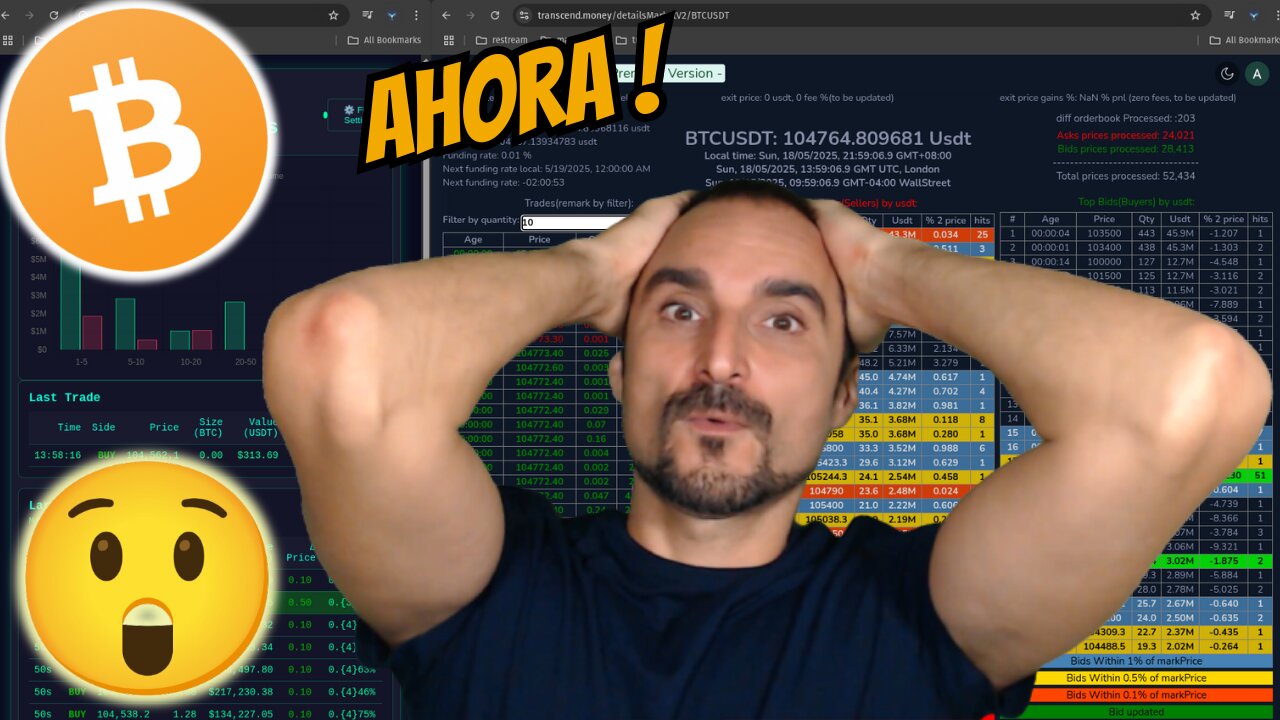The width and height of the screenshot is (1280, 720).
Task: Click 'Bids prices processed: 28,413' text
Action: click(1126, 149)
